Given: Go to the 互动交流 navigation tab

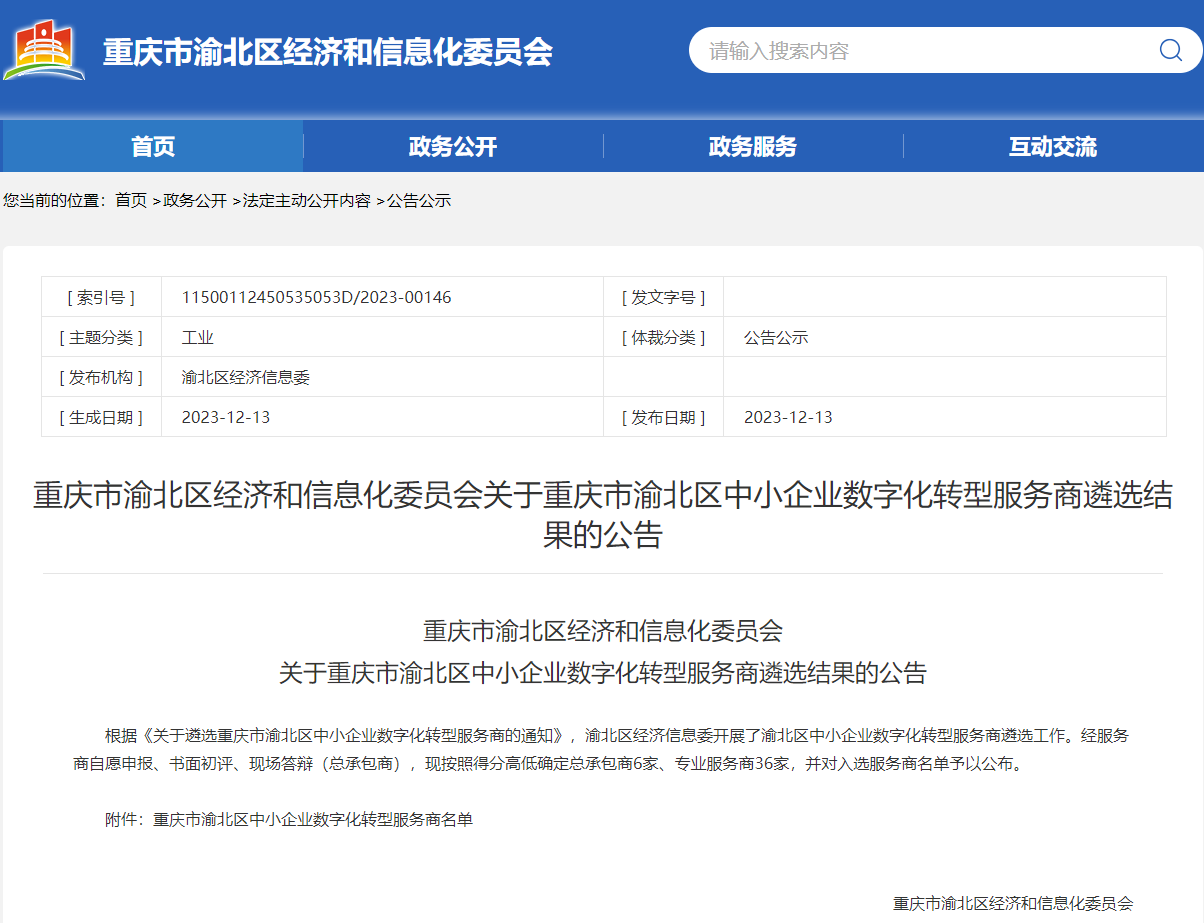Looking at the screenshot, I should tap(1053, 147).
